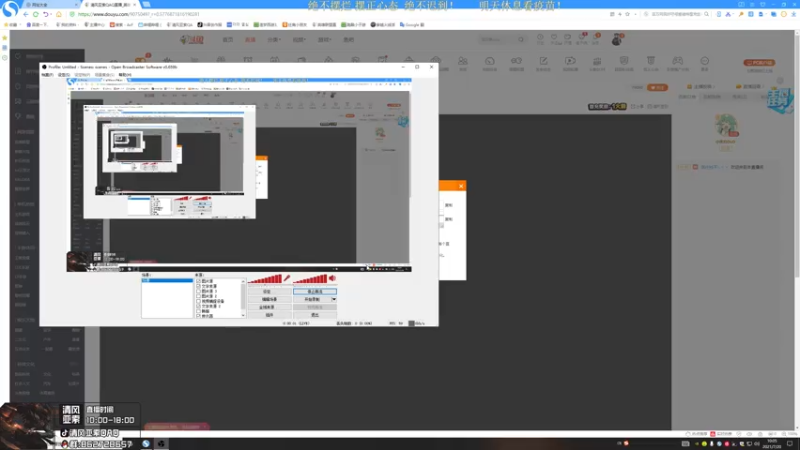The height and width of the screenshot is (450, 800).
Task: Open the clock history icon in the Douyu header
Action: pos(540,38)
